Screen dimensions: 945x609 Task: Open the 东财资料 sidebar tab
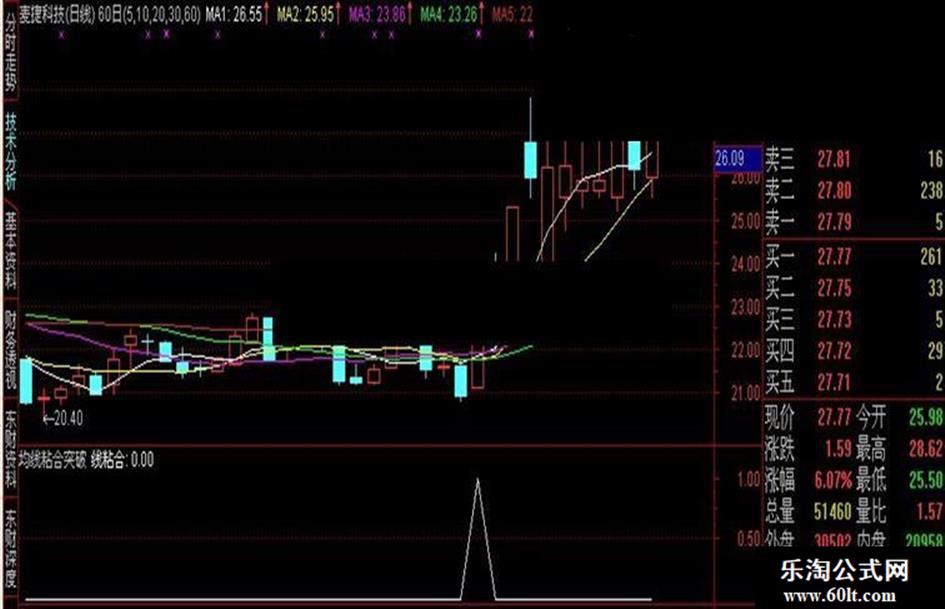(10, 450)
